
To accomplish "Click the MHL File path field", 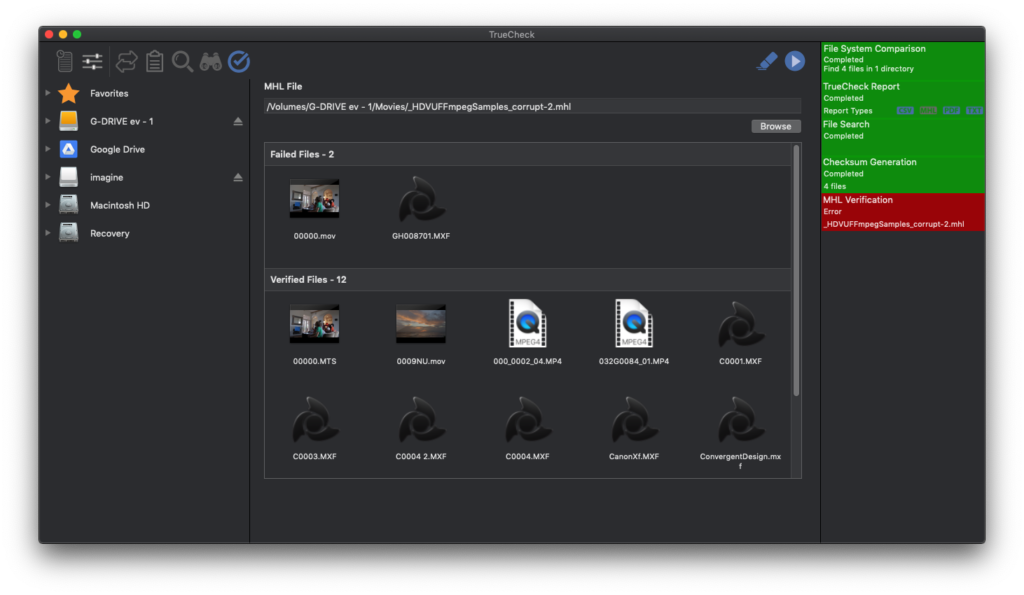I will 532,106.
